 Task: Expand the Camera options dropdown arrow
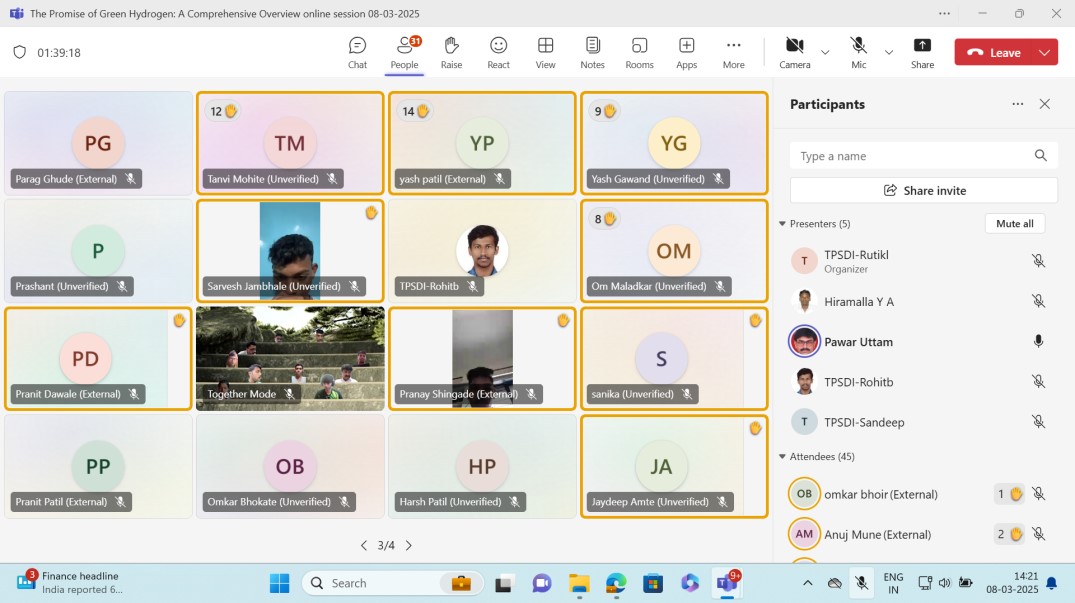(x=825, y=52)
